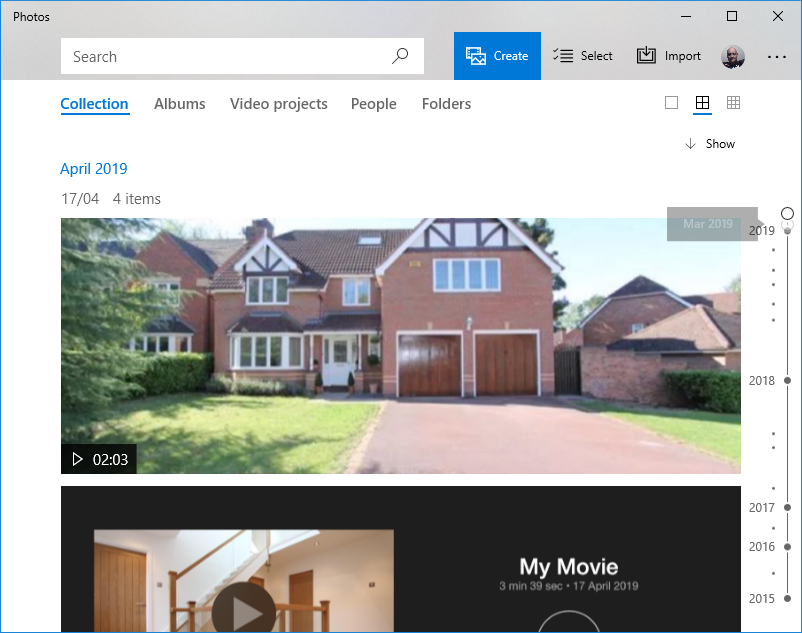This screenshot has width=802, height=633.
Task: Open the April 2019 heading link
Action: (x=94, y=169)
